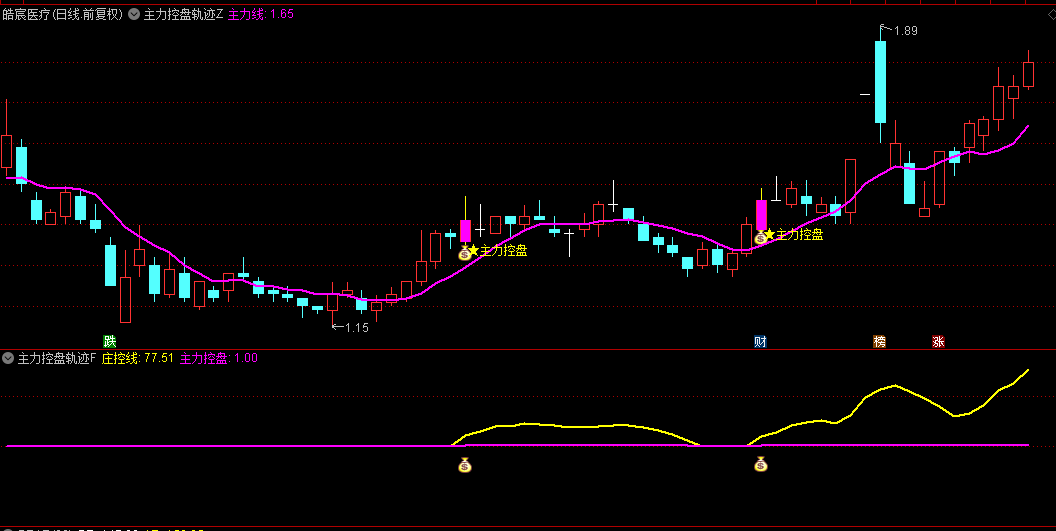Click the 庄控线: 77.51 value
The width and height of the screenshot is (1056, 531).
coord(138,358)
